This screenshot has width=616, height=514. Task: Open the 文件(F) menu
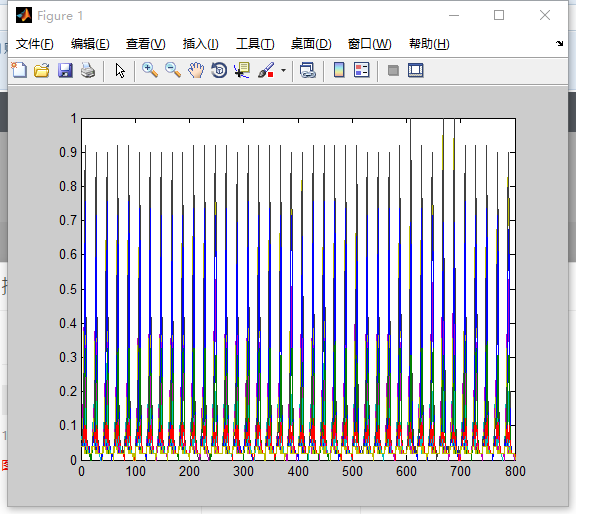point(35,44)
